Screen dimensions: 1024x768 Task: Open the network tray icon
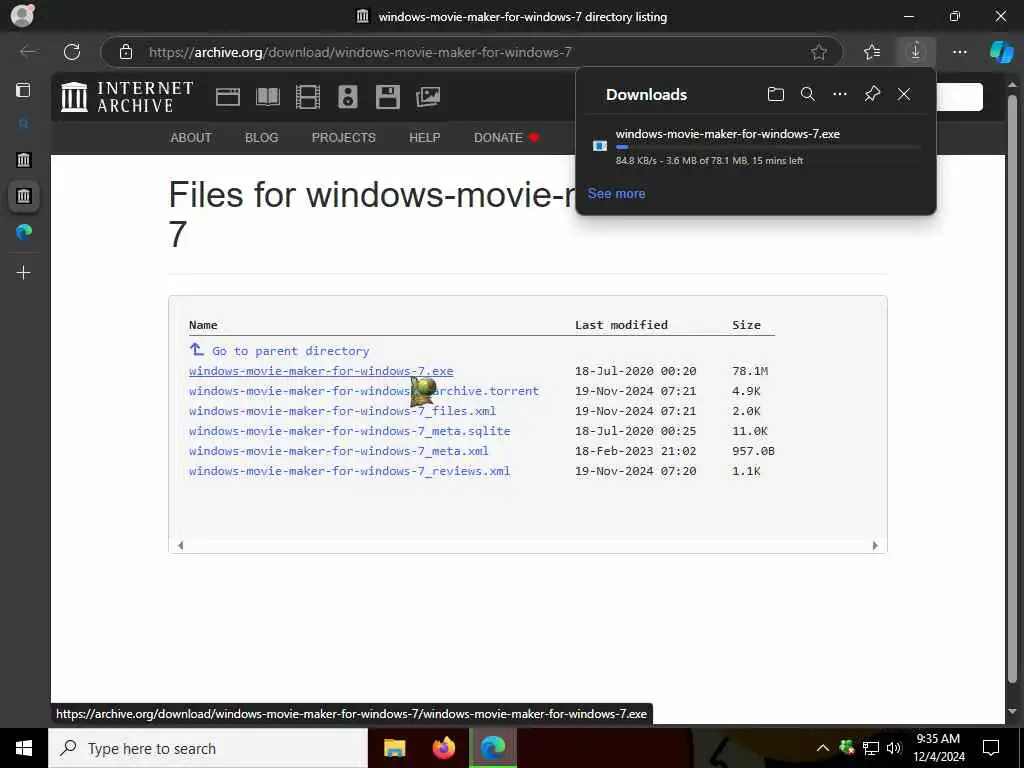[871, 748]
